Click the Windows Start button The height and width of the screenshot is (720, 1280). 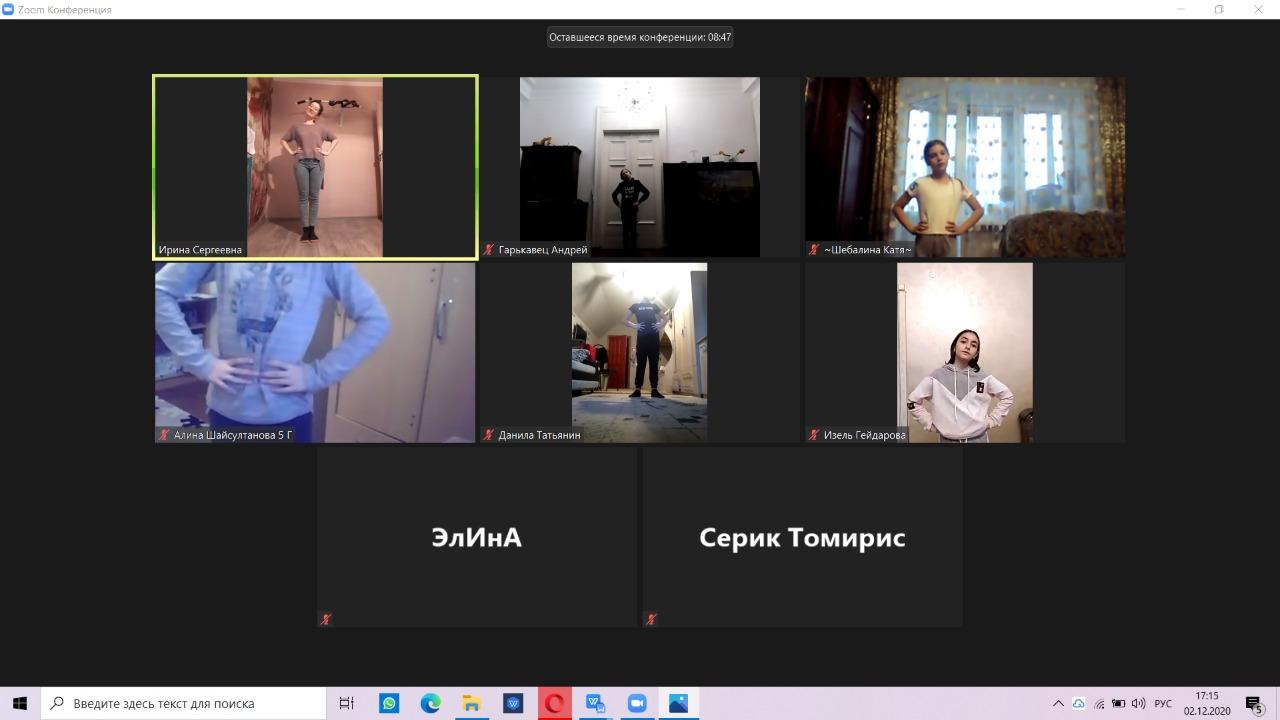[x=20, y=703]
